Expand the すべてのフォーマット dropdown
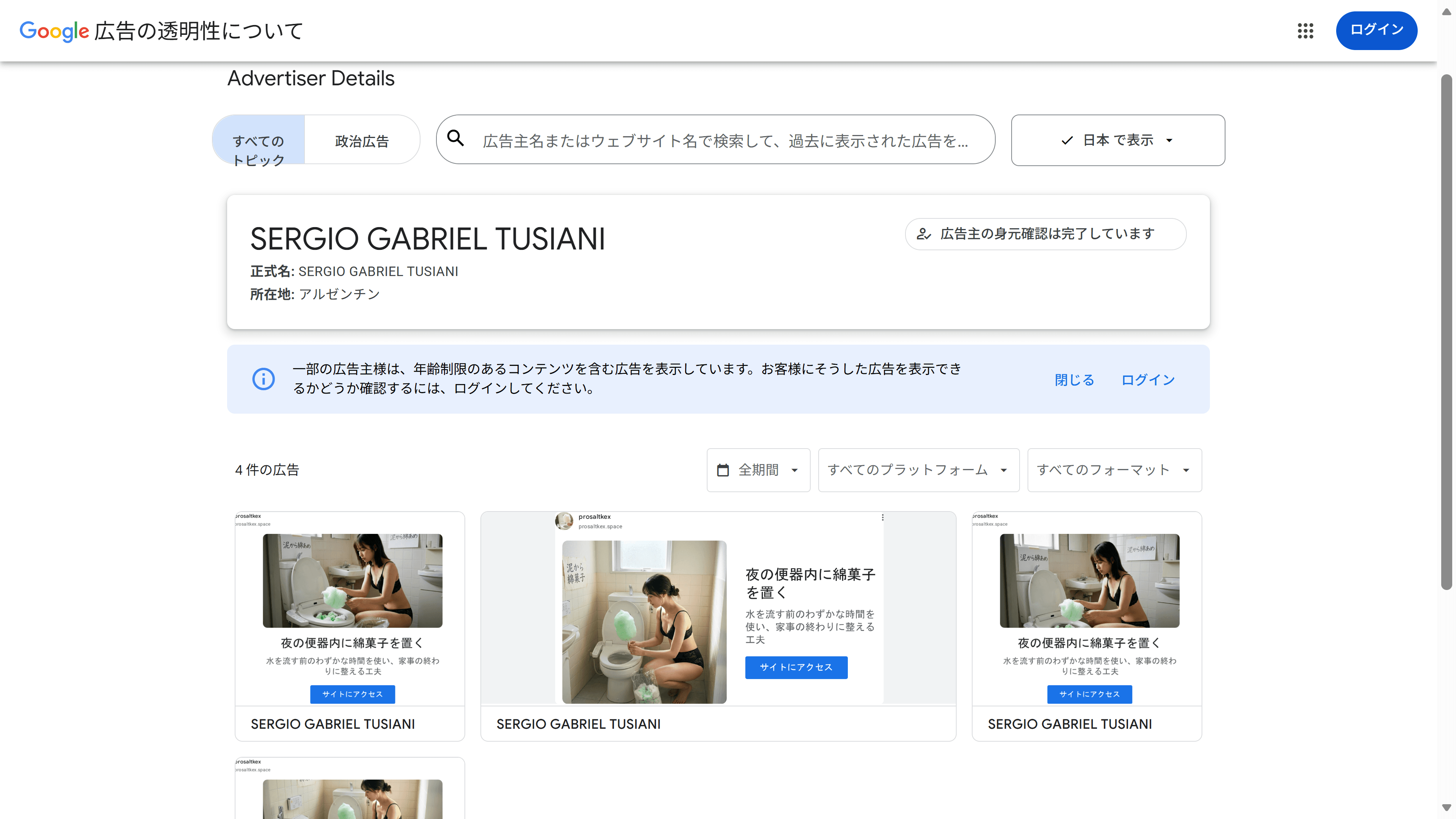 tap(1114, 470)
